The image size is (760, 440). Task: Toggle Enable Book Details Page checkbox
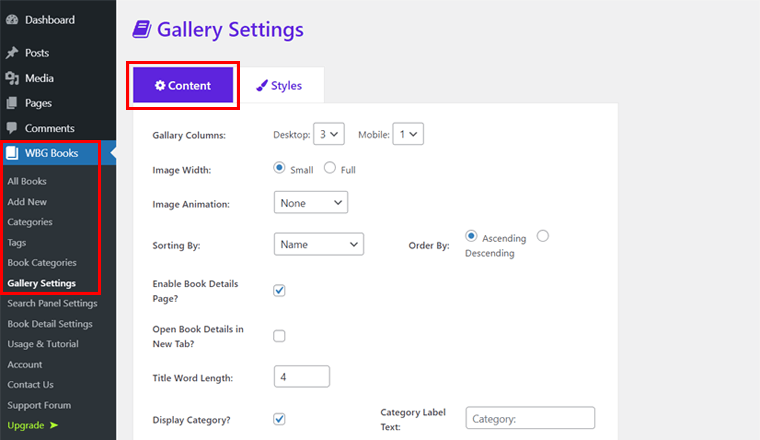click(x=280, y=290)
